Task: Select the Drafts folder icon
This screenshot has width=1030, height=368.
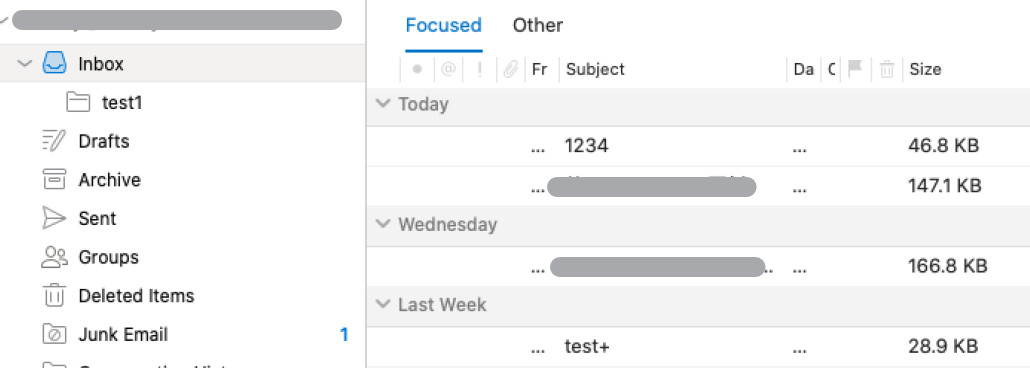Action: (x=54, y=141)
